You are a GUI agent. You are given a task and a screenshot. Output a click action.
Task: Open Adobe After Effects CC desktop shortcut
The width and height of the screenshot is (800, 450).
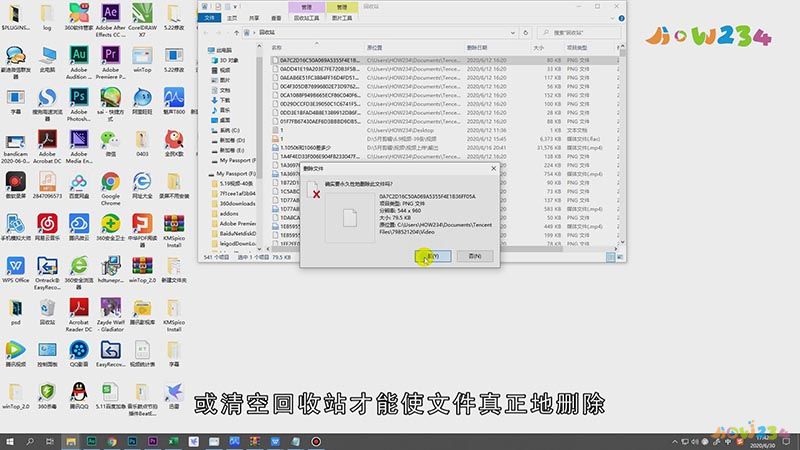pos(110,19)
